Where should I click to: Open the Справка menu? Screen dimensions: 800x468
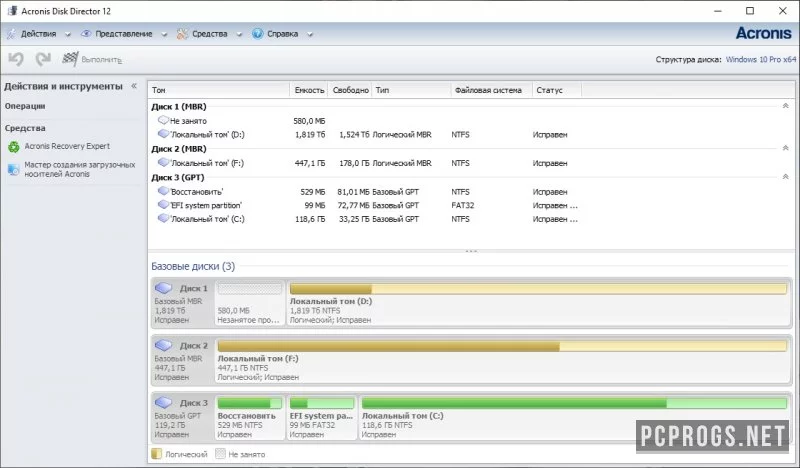[282, 34]
